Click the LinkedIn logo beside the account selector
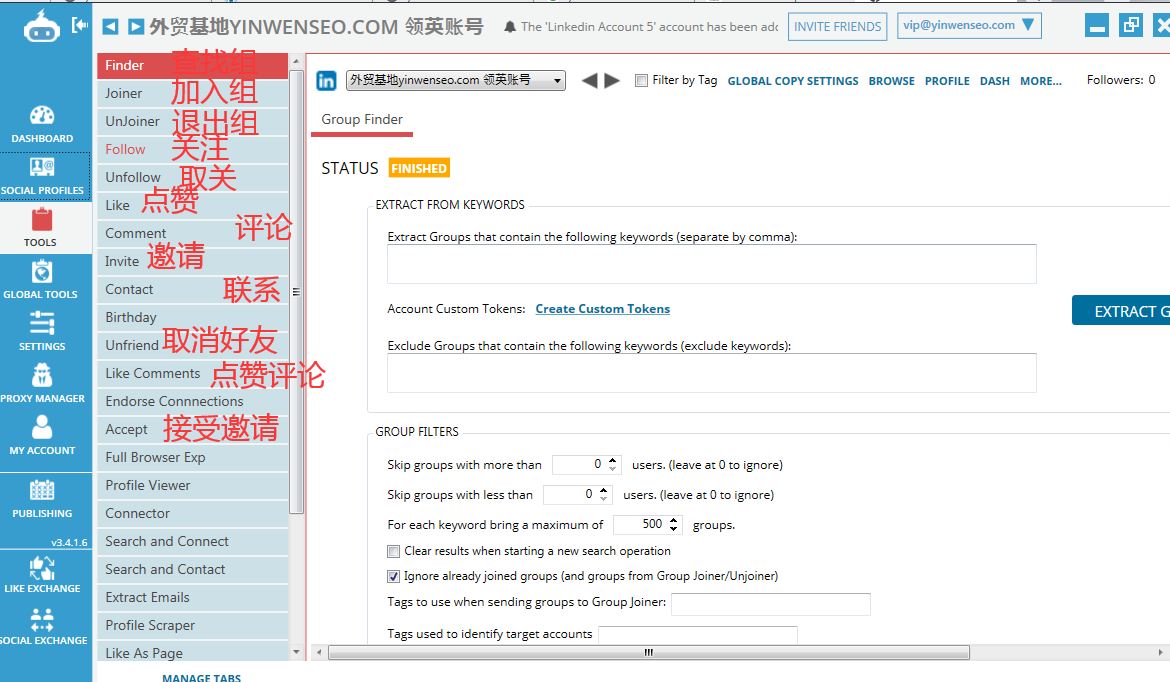Screen dimensions: 1170x682 pos(325,80)
